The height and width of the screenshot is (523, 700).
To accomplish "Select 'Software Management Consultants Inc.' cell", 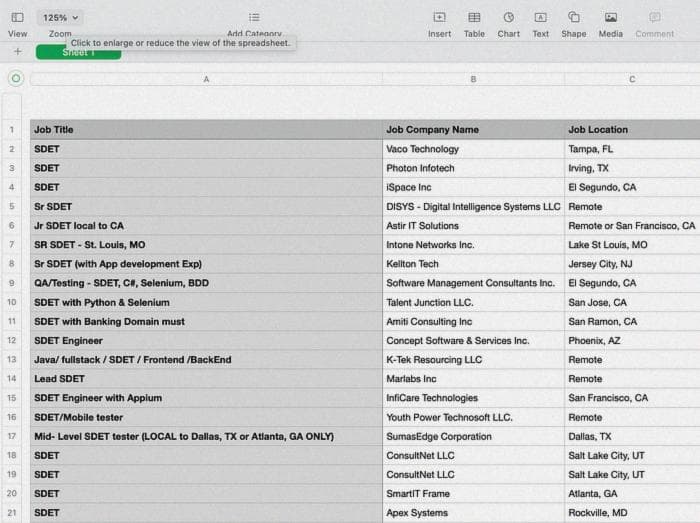I will (x=473, y=283).
